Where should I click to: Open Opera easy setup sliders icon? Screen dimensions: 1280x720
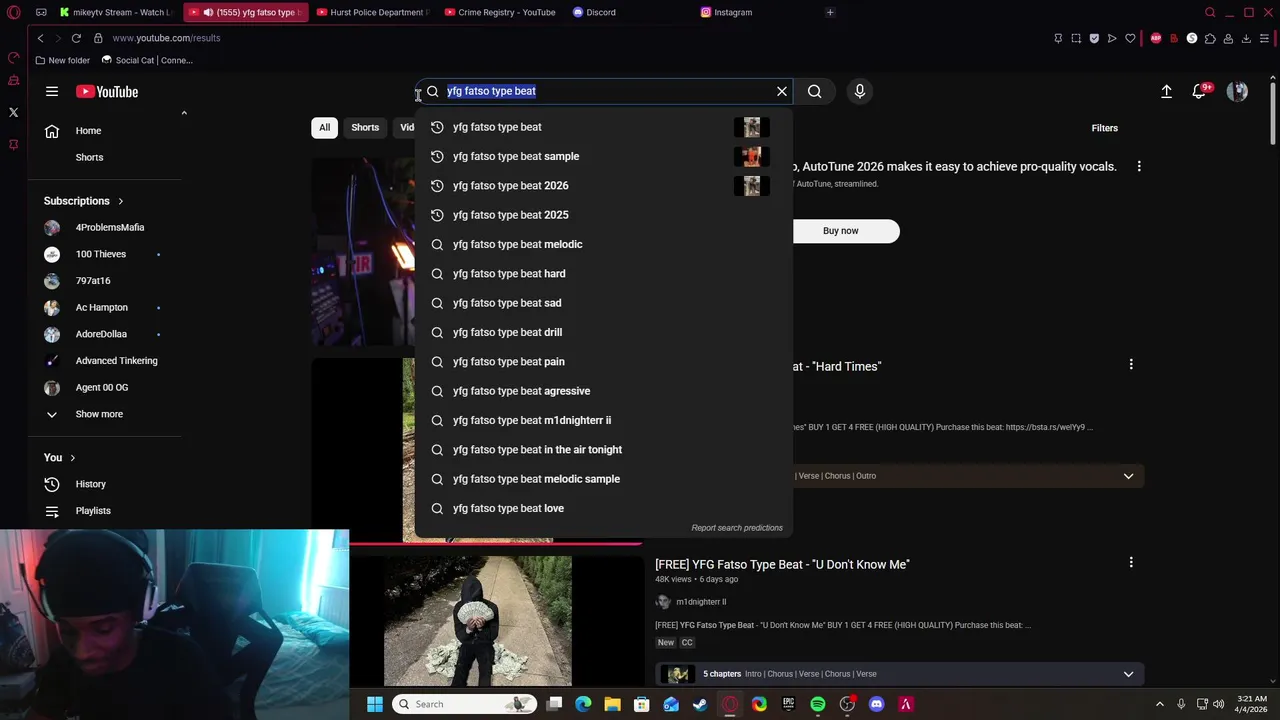point(1264,38)
